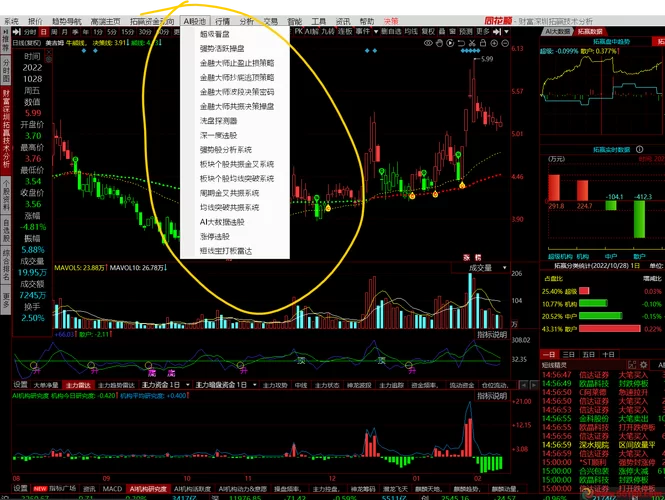Image resolution: width=665 pixels, height=500 pixels.
Task: Open the dropdown arrow after 事件
Action: coord(376,32)
